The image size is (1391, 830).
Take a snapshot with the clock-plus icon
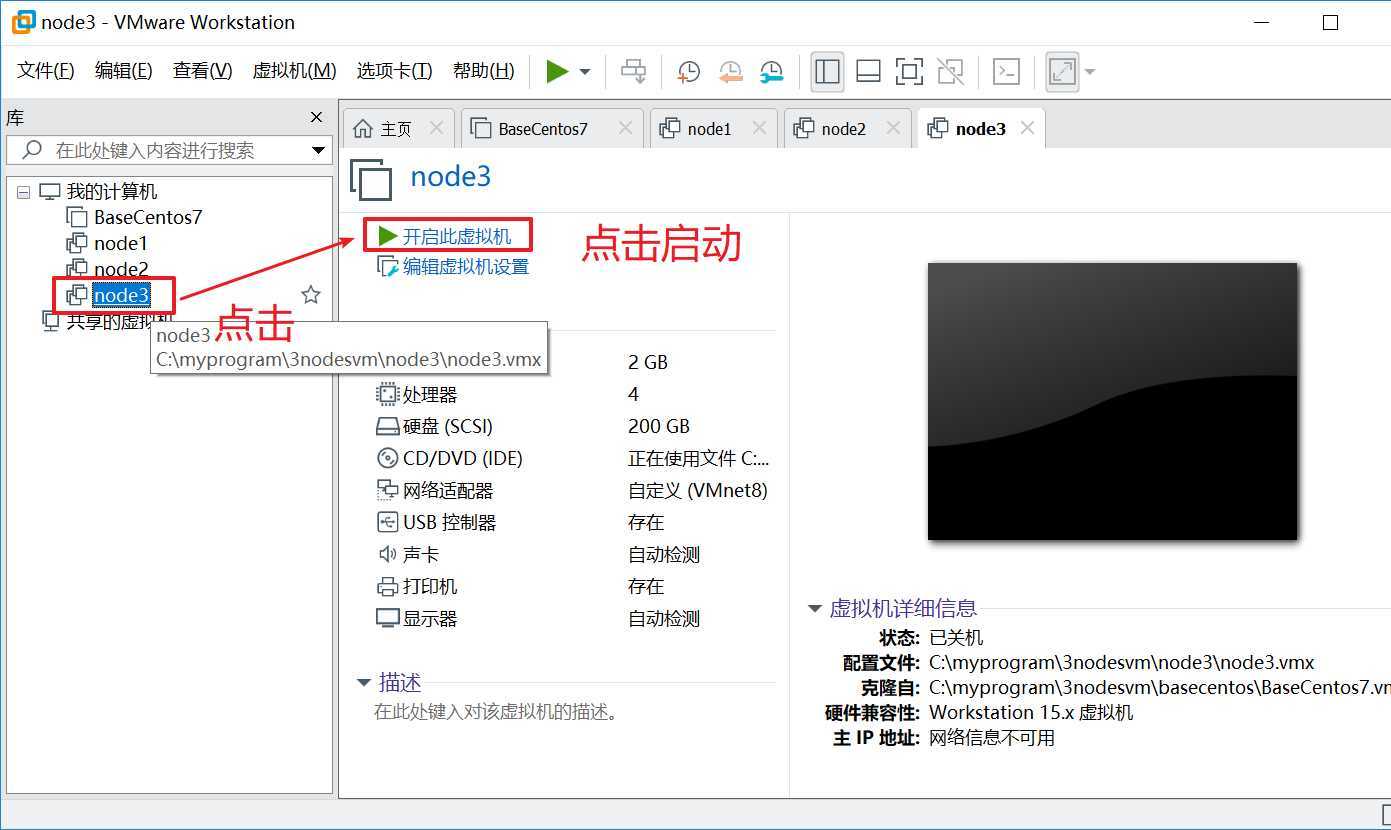coord(689,71)
